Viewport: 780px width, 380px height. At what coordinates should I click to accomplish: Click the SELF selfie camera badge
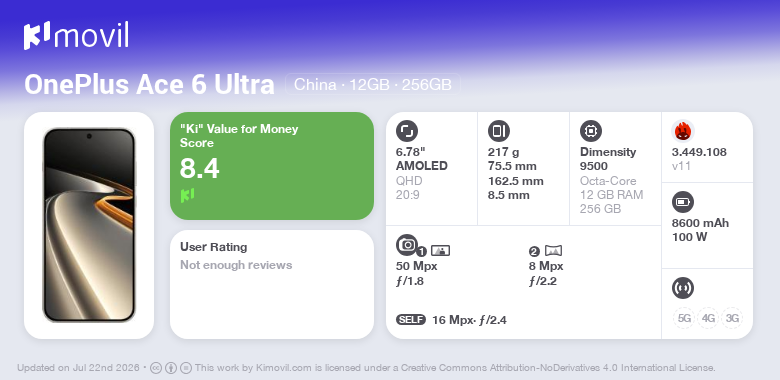point(411,319)
